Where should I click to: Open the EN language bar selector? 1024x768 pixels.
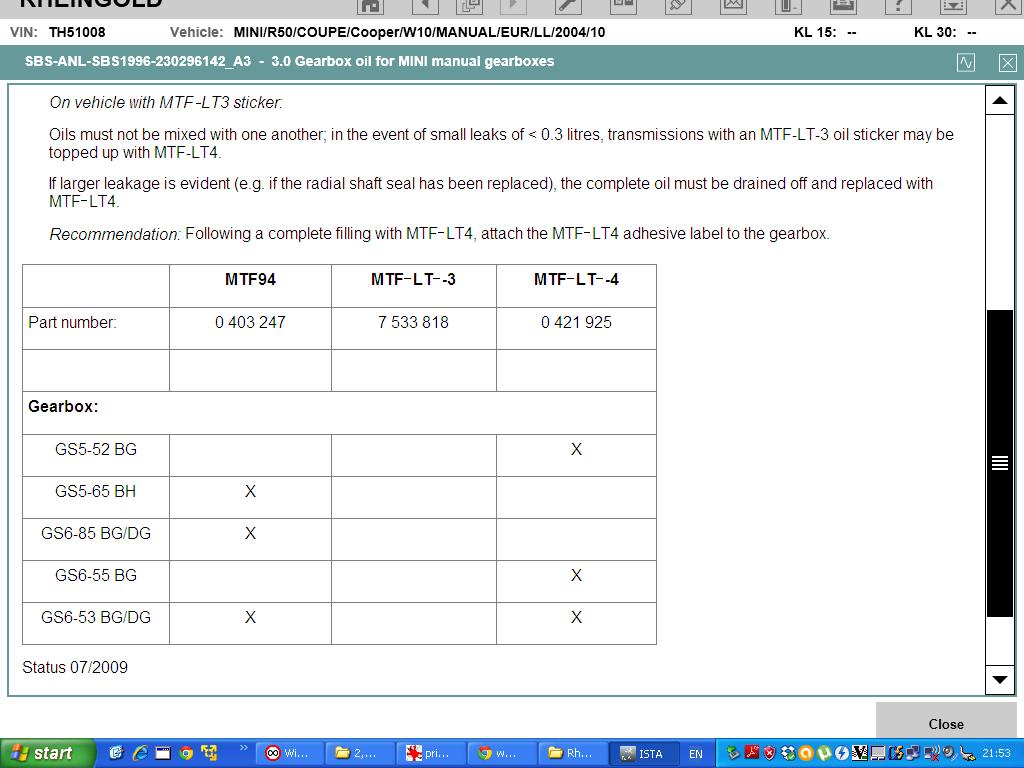coord(696,754)
